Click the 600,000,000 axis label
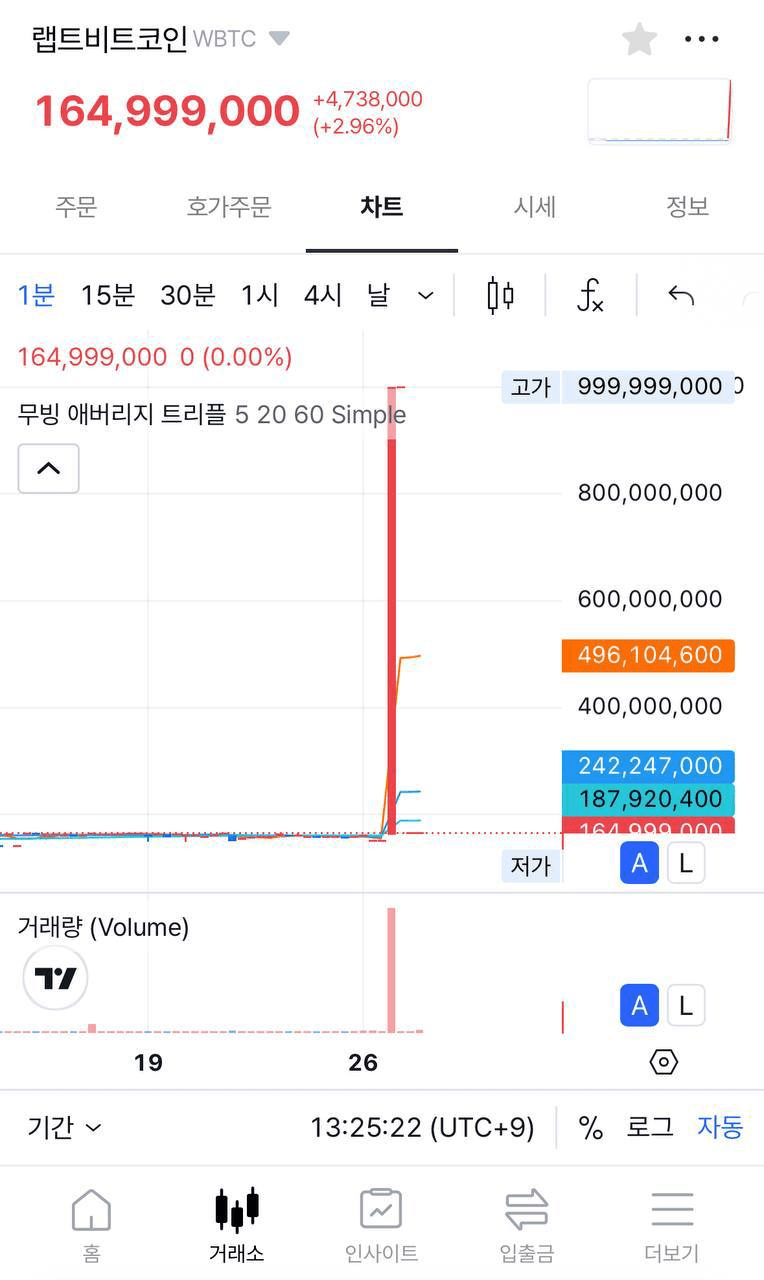The image size is (764, 1280). pos(650,599)
